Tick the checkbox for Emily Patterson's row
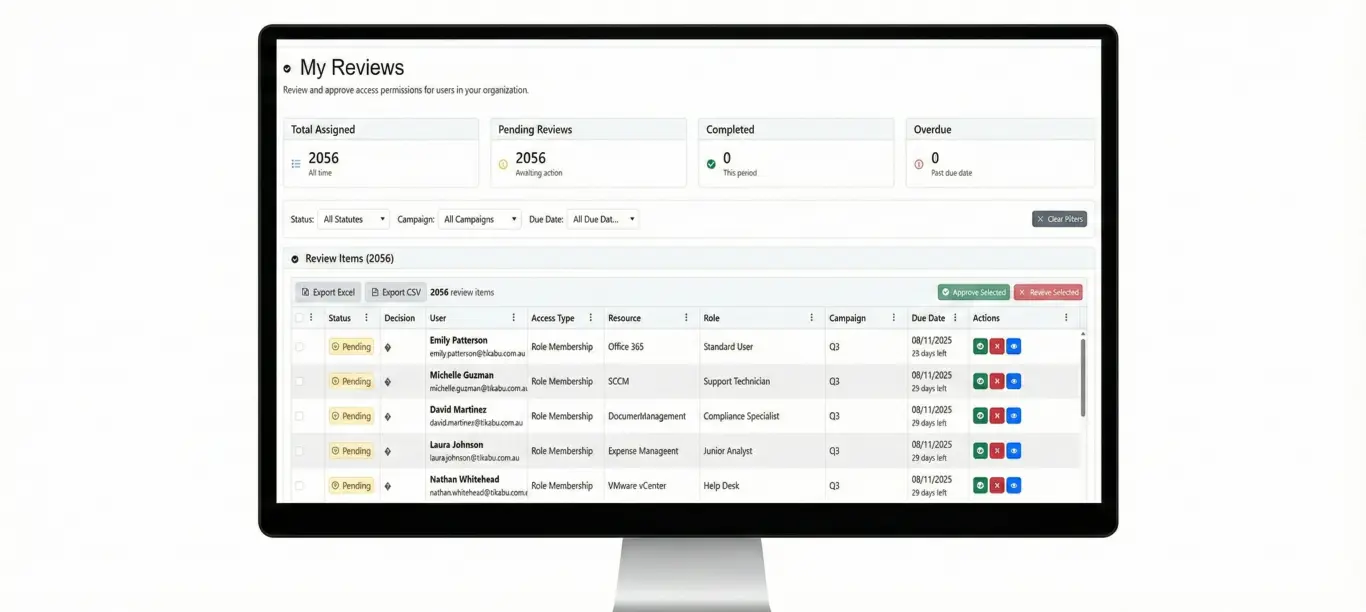The height and width of the screenshot is (612, 1366). [299, 347]
